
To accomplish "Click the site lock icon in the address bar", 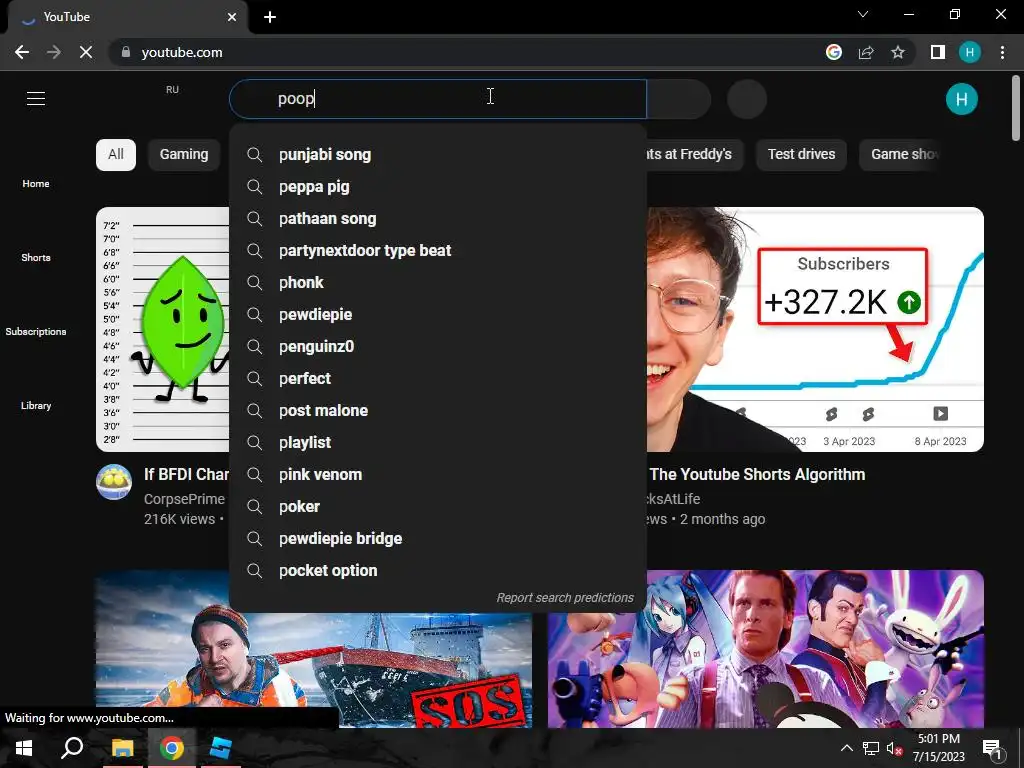I will (x=126, y=52).
